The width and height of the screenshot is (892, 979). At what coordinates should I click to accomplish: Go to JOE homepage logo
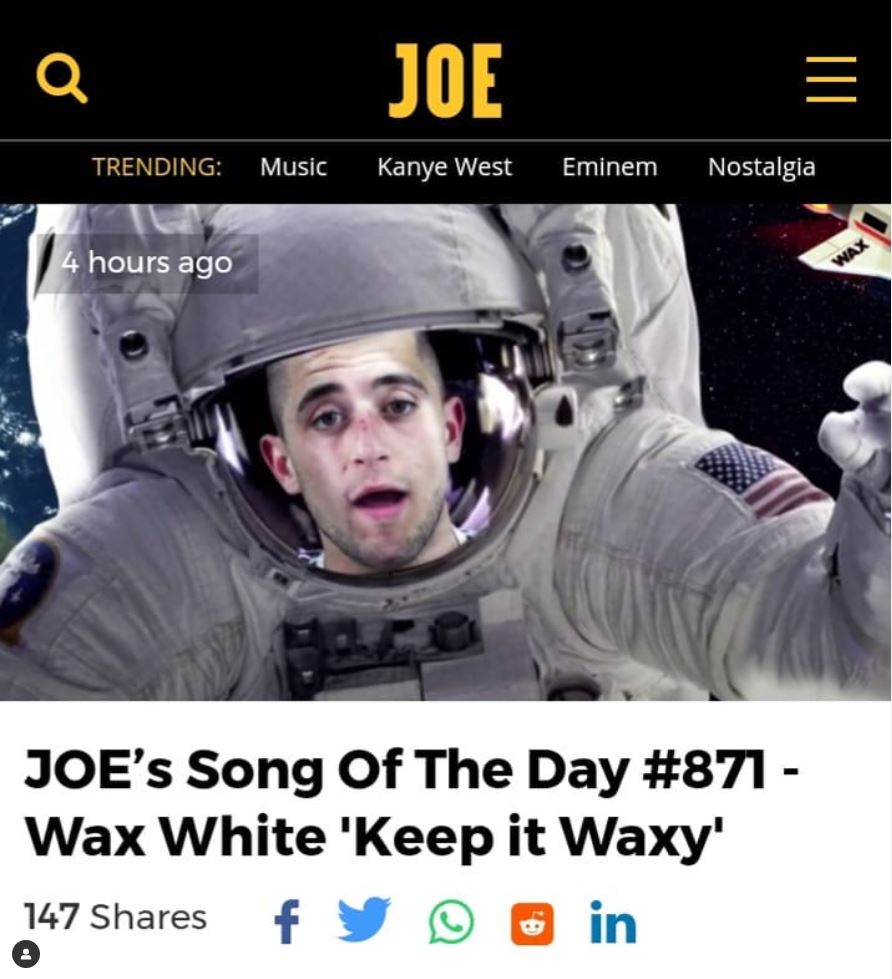[445, 81]
